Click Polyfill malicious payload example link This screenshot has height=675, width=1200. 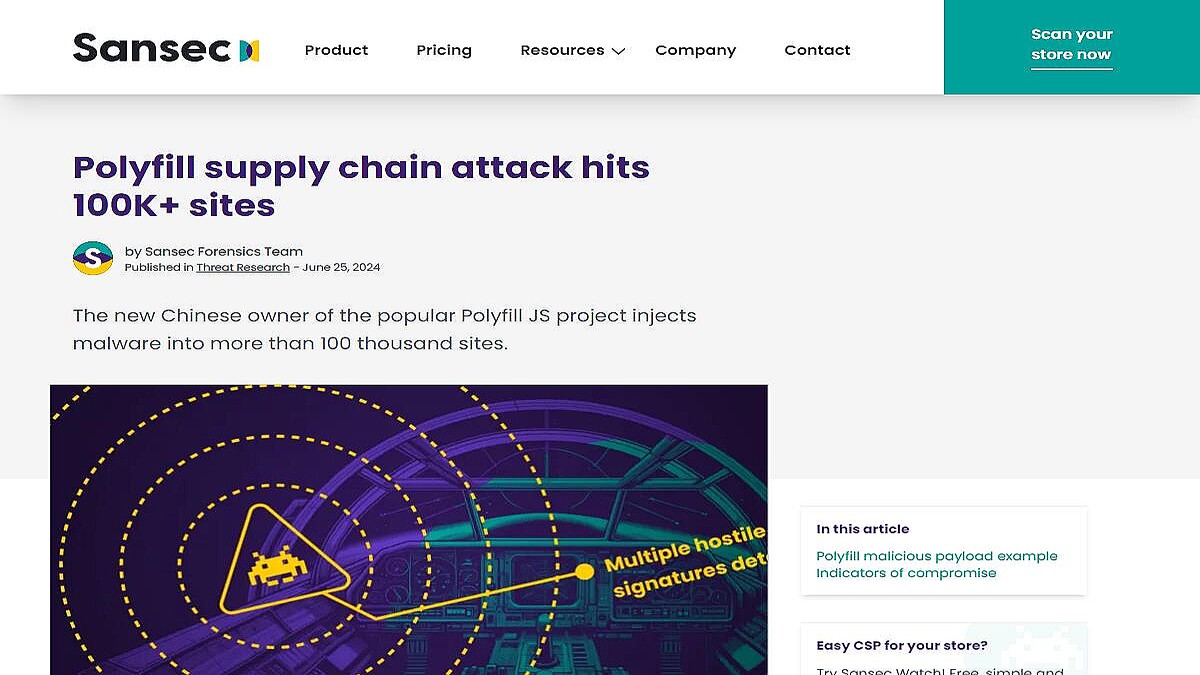(937, 555)
